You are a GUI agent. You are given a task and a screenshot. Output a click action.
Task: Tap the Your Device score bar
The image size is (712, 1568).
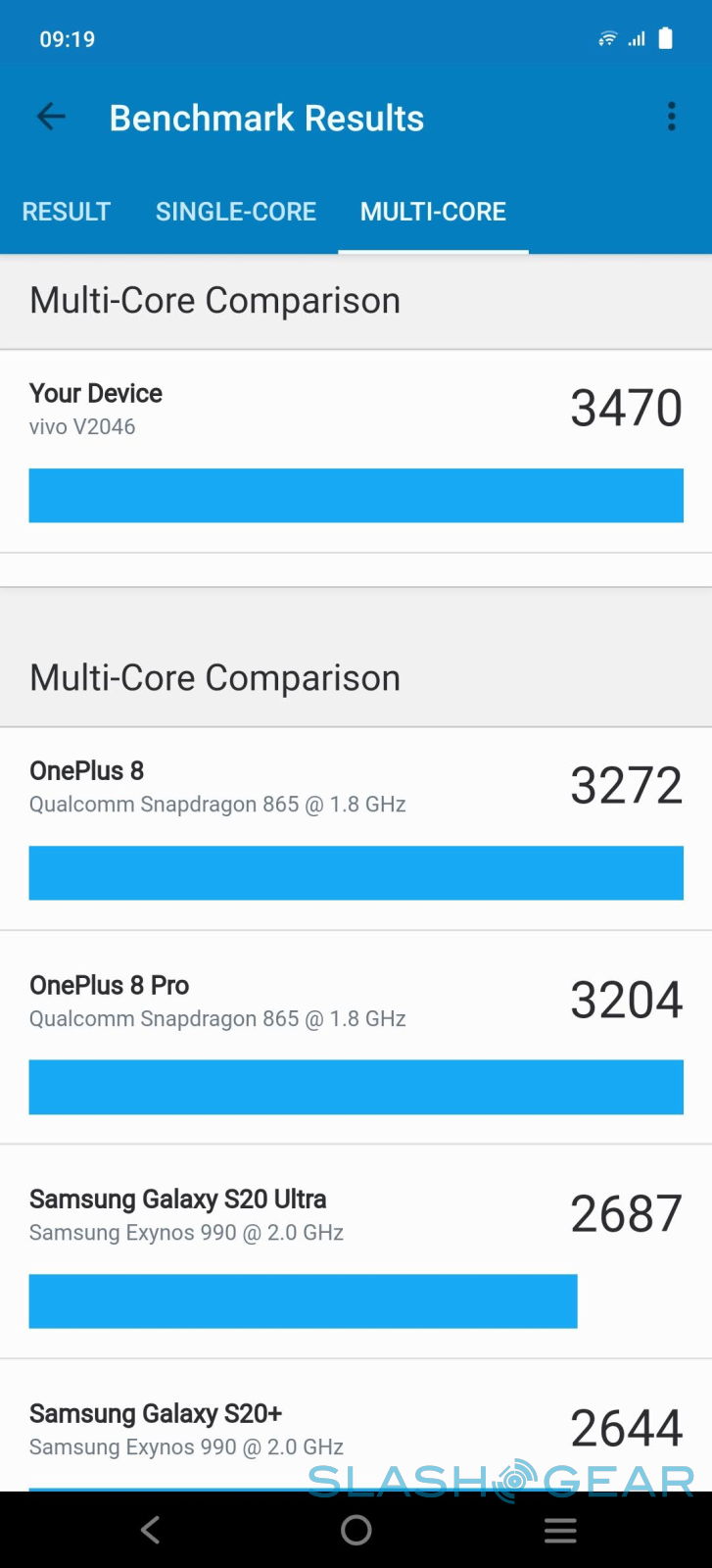[x=356, y=495]
